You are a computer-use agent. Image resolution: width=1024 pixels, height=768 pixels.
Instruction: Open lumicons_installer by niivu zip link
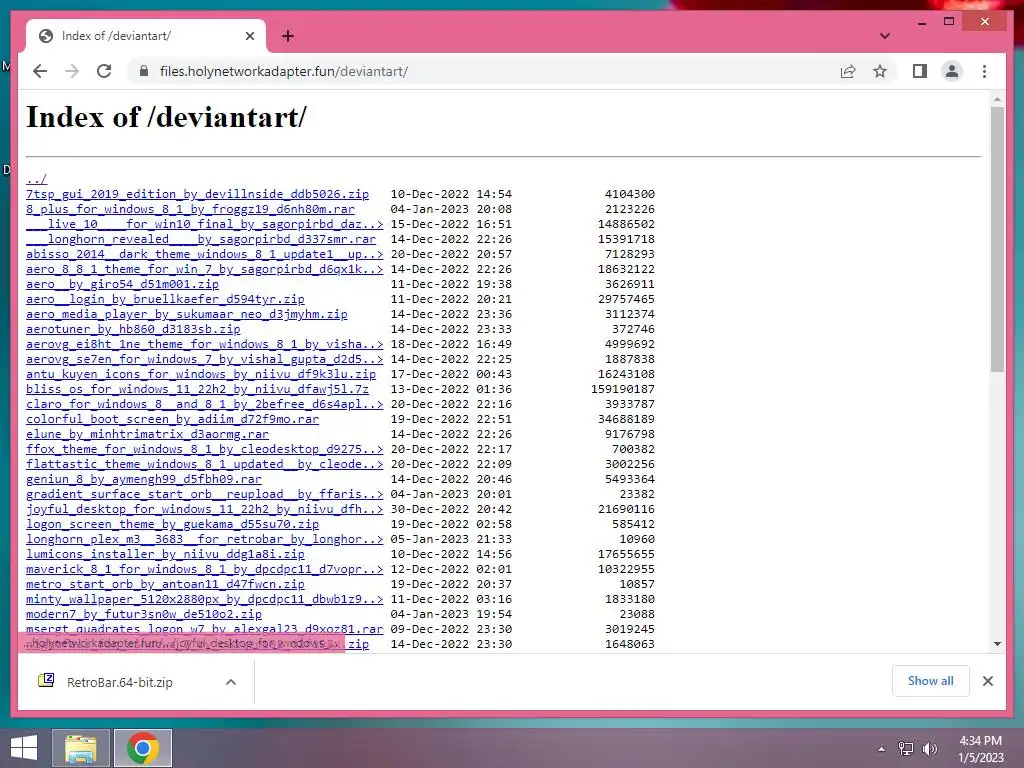click(165, 554)
